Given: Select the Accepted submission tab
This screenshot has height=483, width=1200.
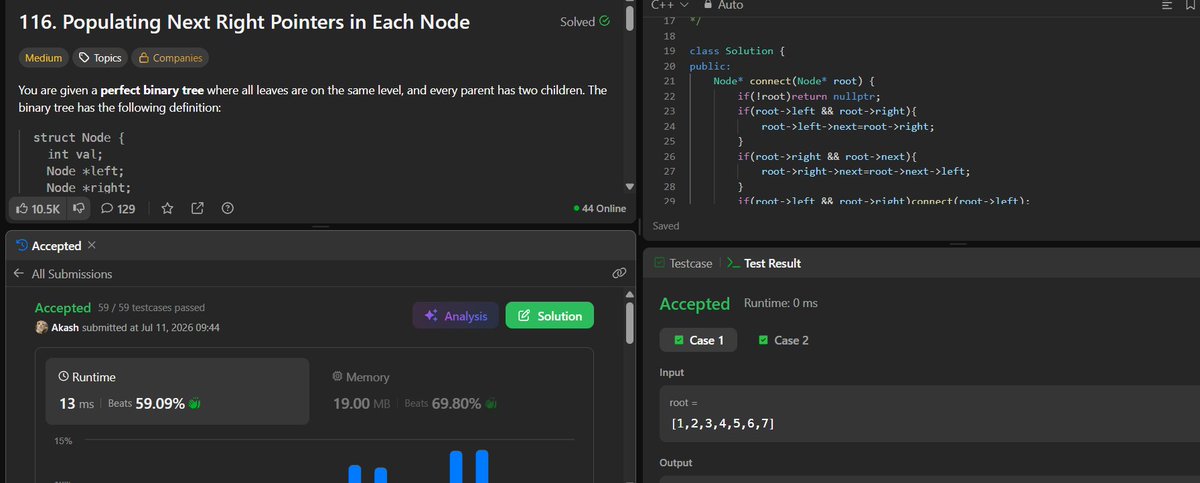Looking at the screenshot, I should [56, 246].
